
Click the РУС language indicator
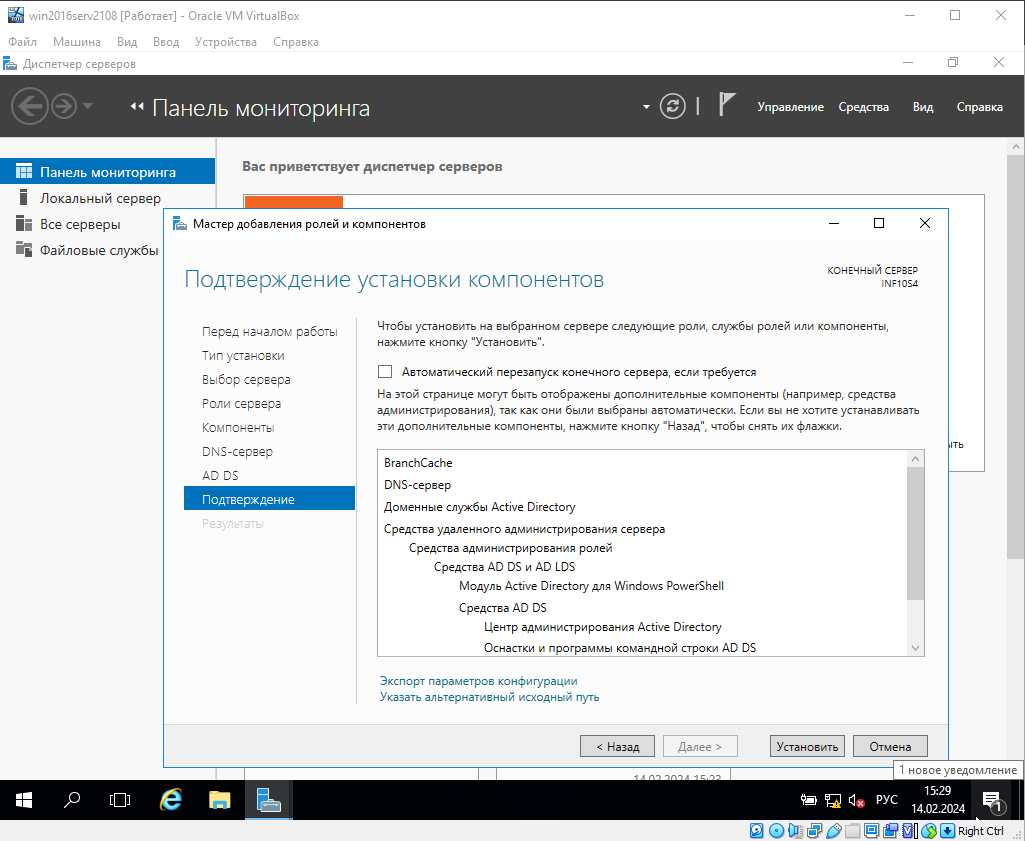coord(886,800)
